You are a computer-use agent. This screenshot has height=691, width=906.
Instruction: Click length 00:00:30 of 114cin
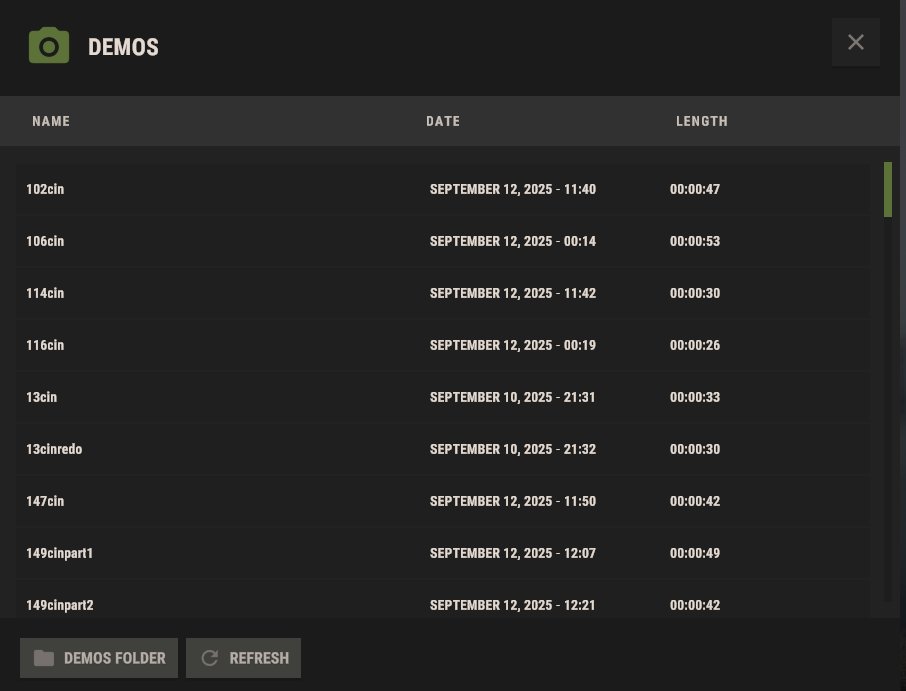(695, 294)
